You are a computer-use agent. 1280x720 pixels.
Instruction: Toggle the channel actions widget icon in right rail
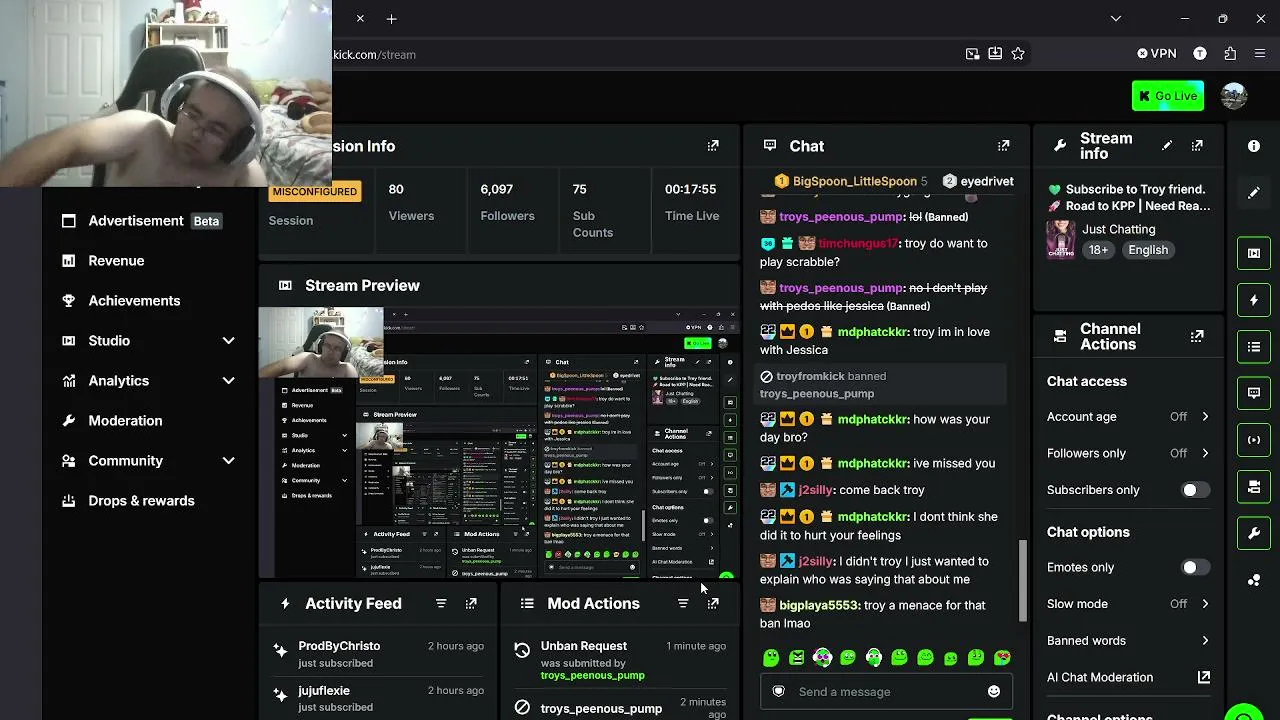tap(1254, 487)
